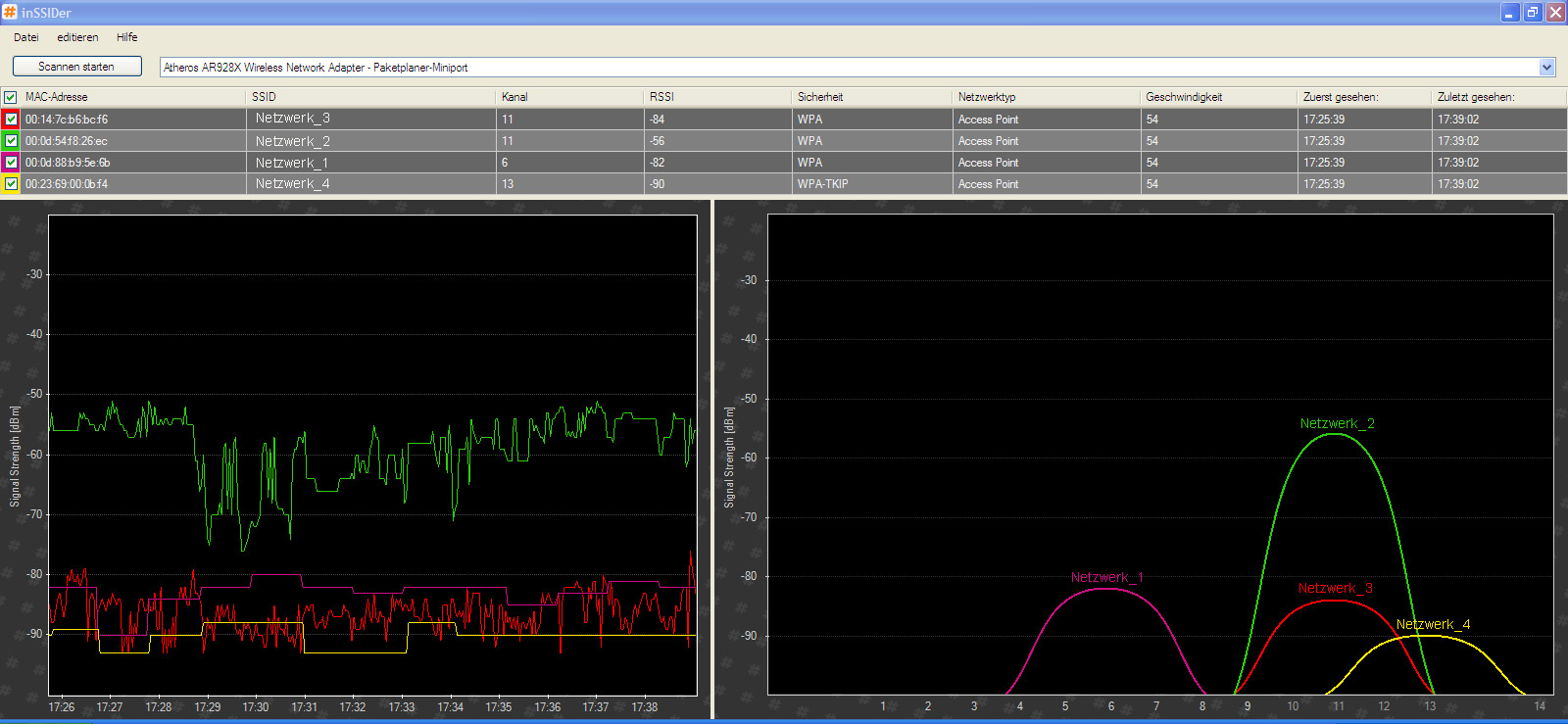Sort by RSSI column header
1568x724 pixels.
[717, 97]
